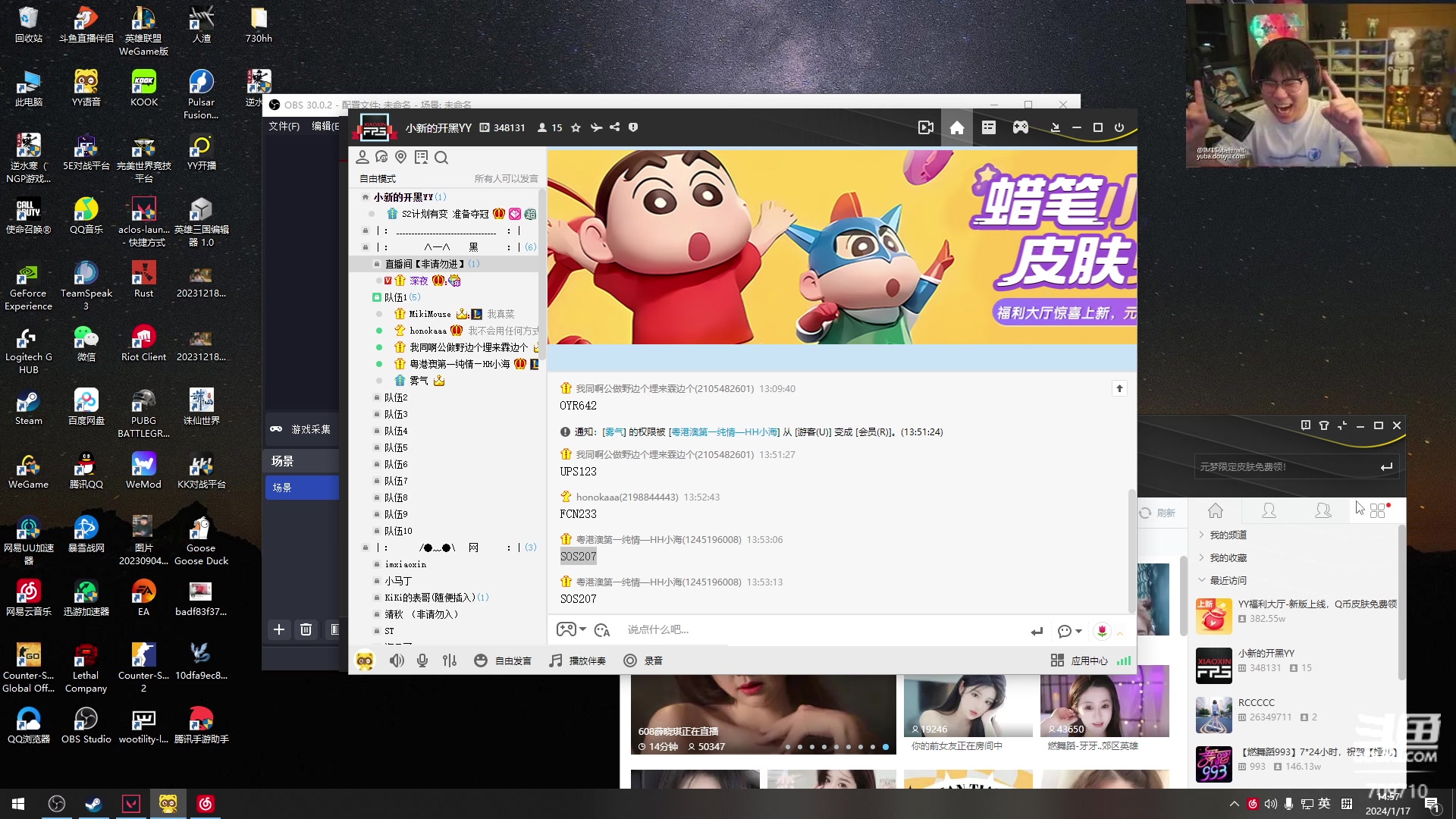Image resolution: width=1456 pixels, height=819 pixels.
Task: Open the game controller panel in chat bar
Action: (565, 629)
